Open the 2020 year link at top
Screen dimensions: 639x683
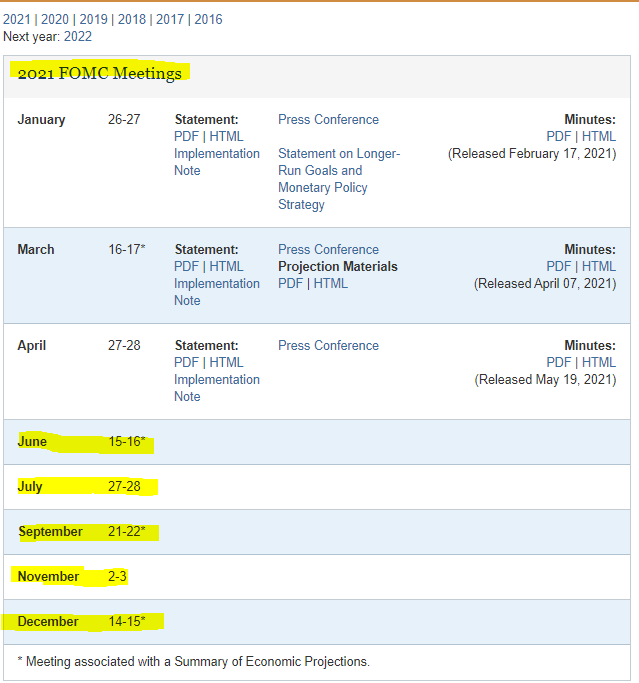coord(54,19)
